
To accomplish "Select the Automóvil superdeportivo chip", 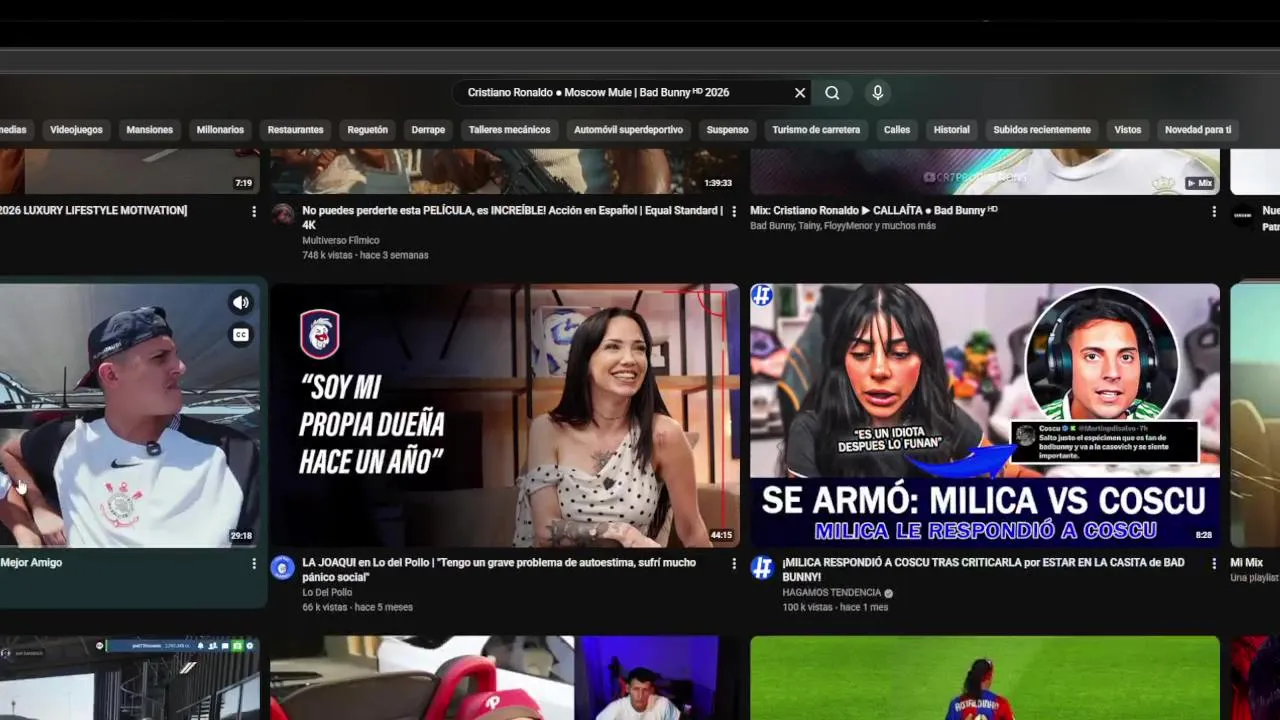I will click(628, 130).
